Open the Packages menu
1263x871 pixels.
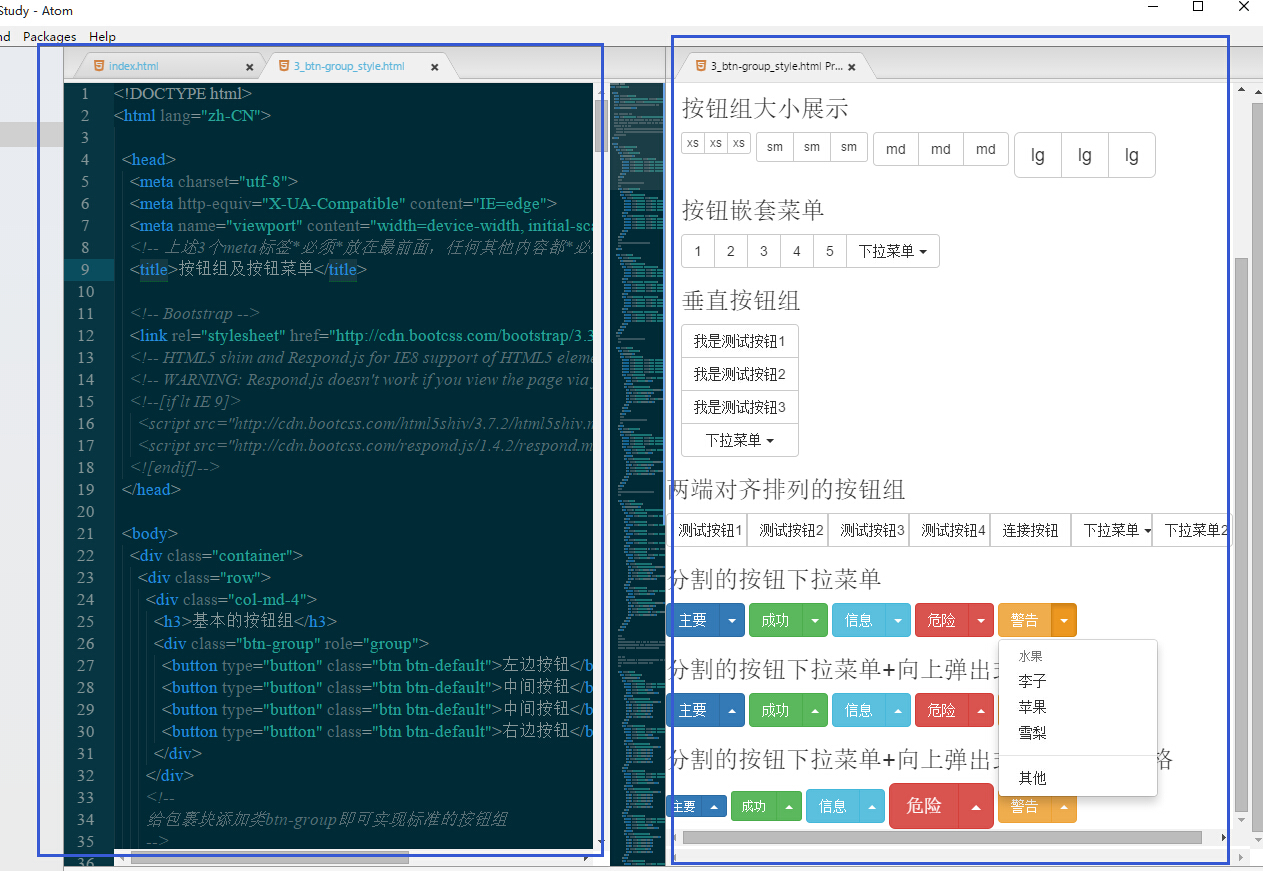[49, 36]
